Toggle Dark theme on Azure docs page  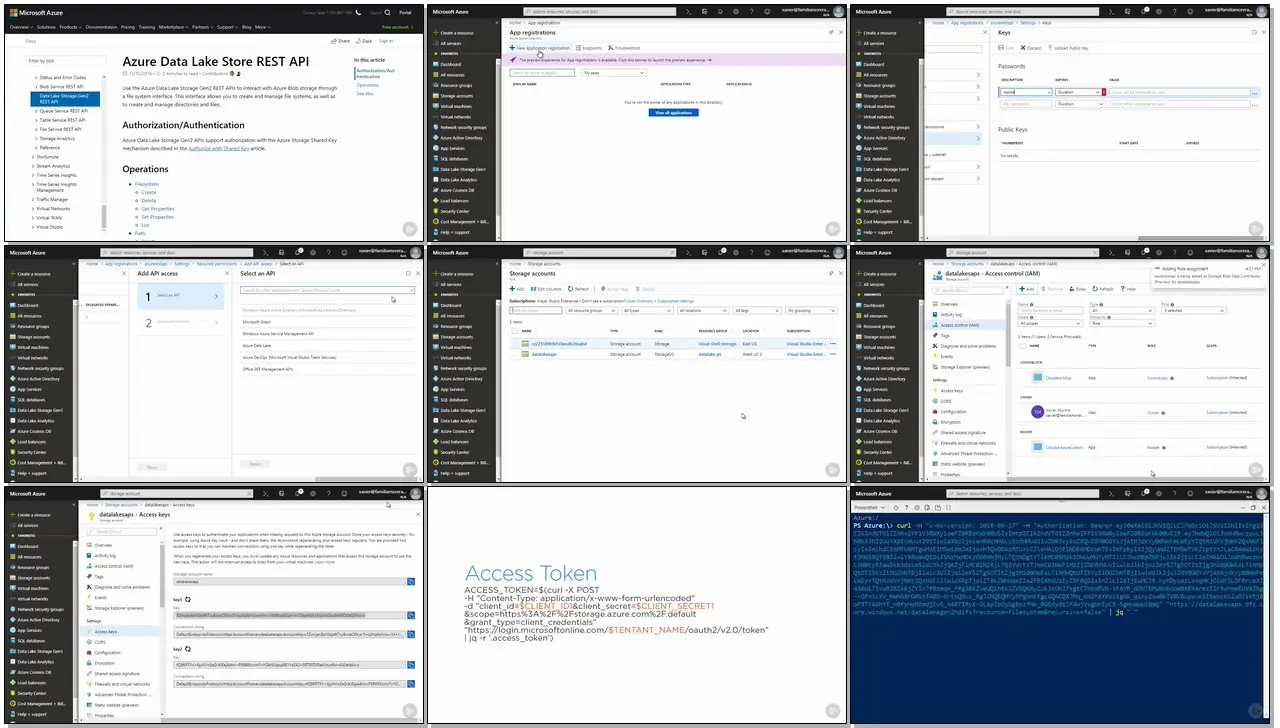pyautogui.click(x=364, y=41)
